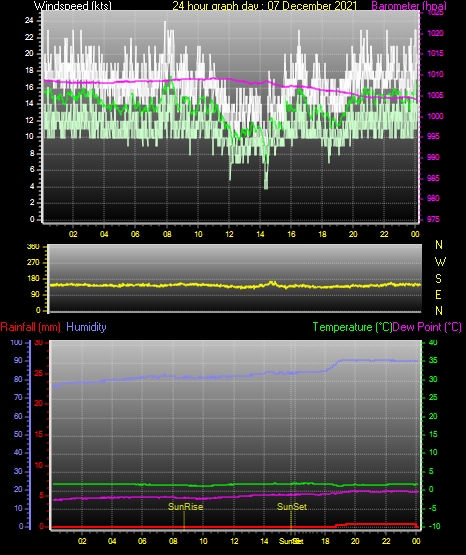Click the Windspeed (kts) axis title
The height and width of the screenshot is (555, 466).
click(73, 5)
